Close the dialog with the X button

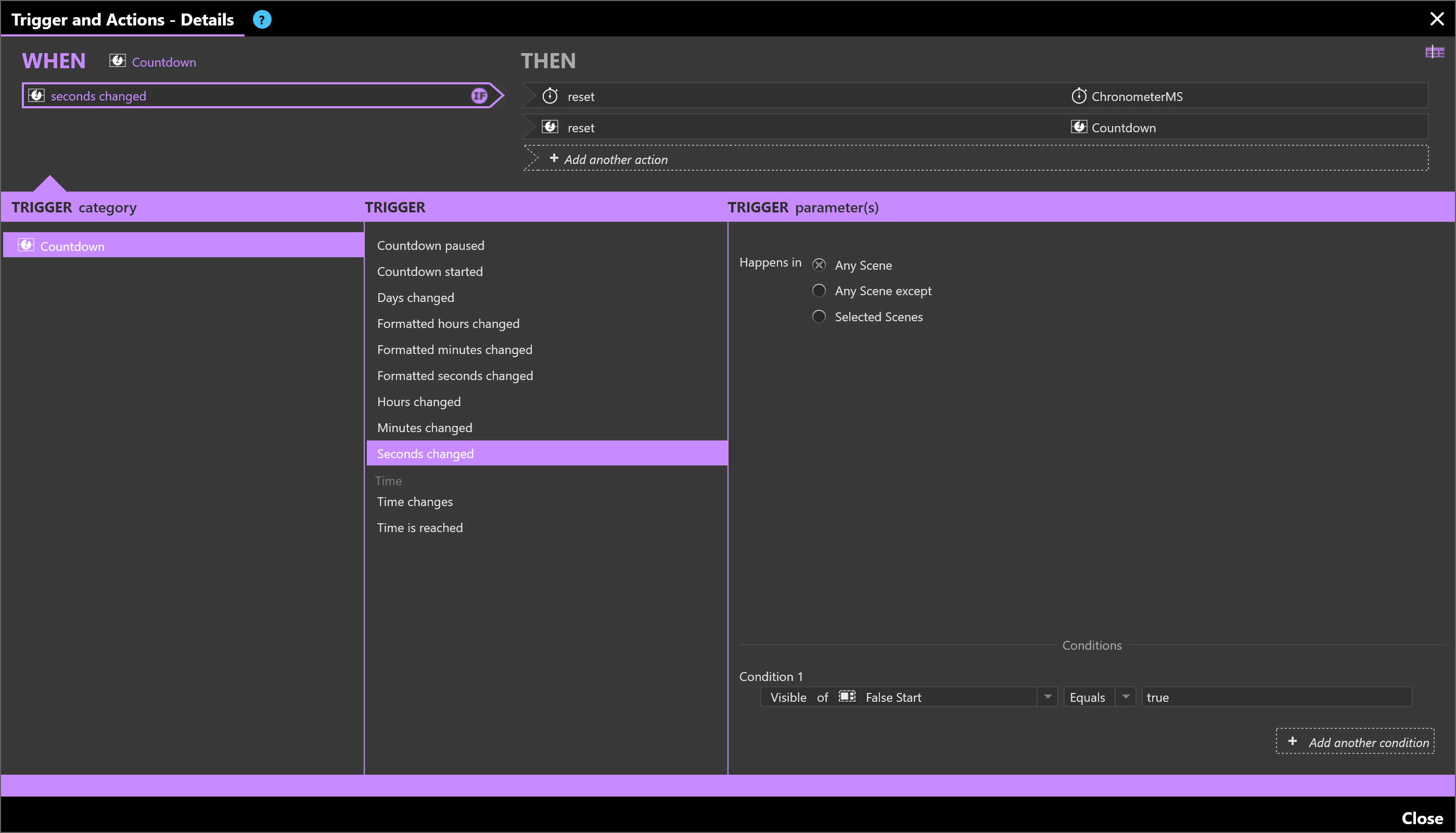tap(1437, 19)
